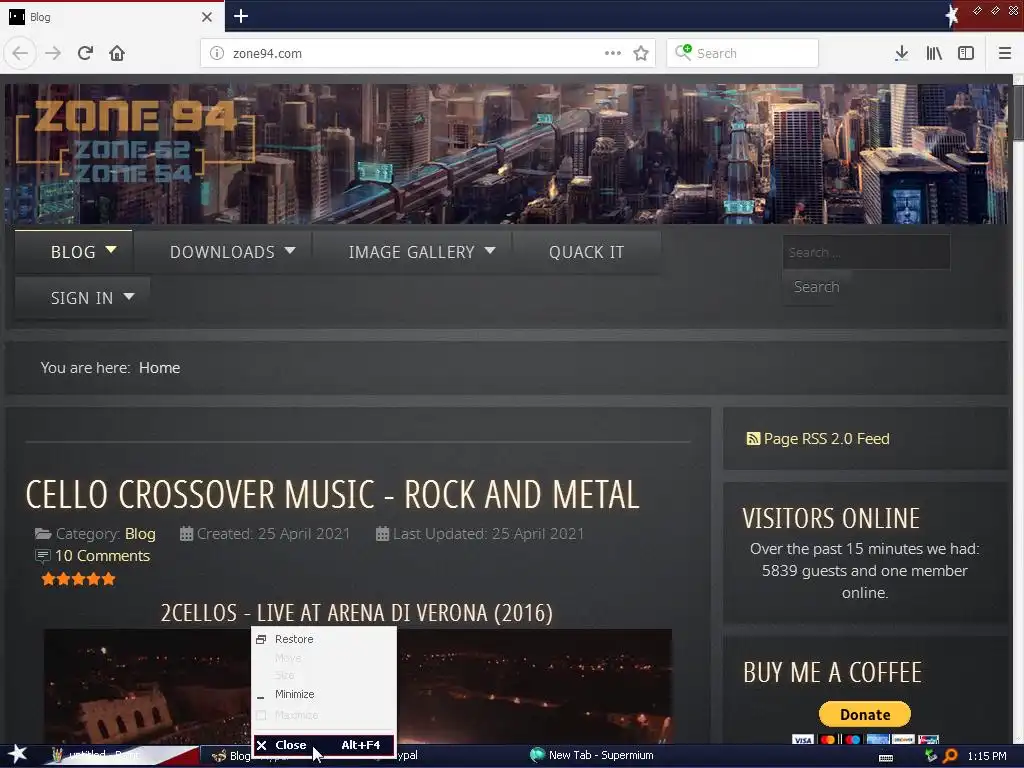Expand the DOWNLOADS menu arrow

click(290, 250)
